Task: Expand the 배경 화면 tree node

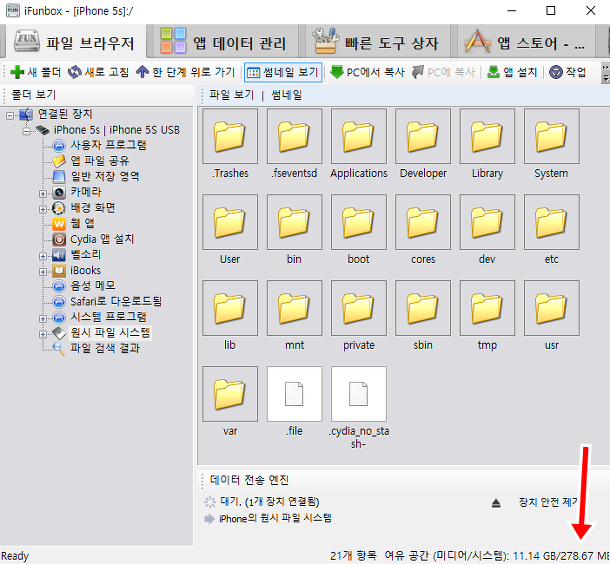Action: [43, 209]
